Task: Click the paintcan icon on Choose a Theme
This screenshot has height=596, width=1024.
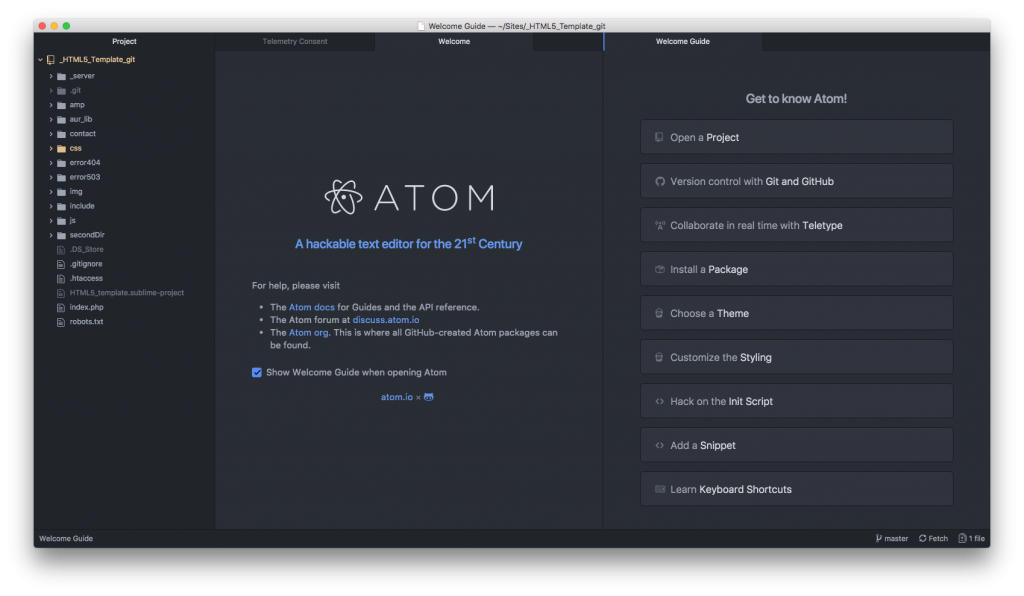Action: click(x=659, y=313)
